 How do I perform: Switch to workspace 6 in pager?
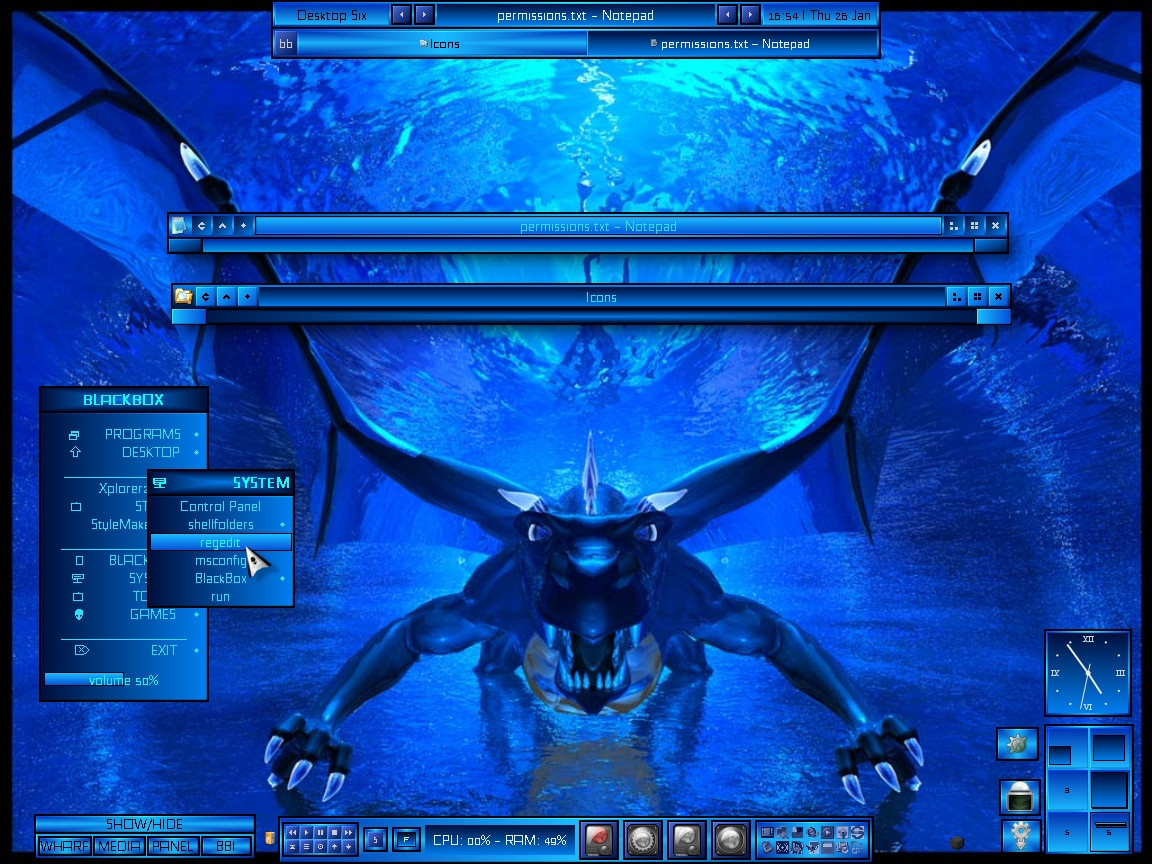pyautogui.click(x=1109, y=832)
